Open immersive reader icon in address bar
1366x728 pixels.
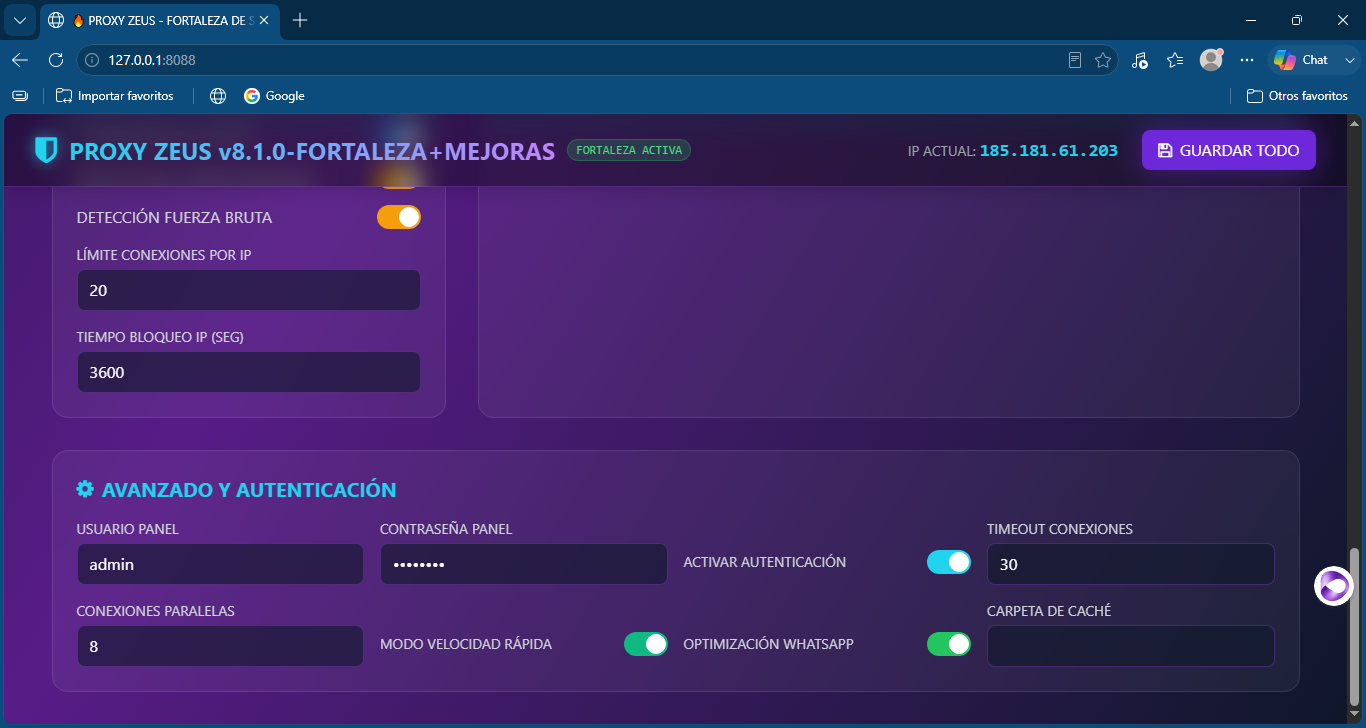[1075, 60]
